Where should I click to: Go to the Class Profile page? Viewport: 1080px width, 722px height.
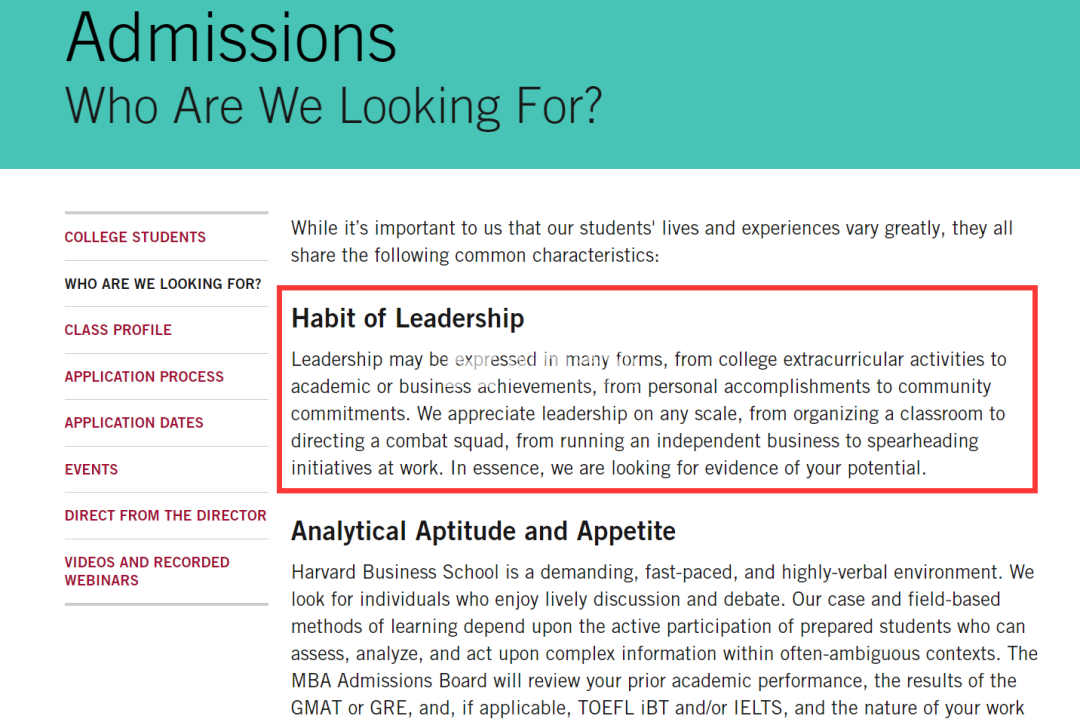[118, 330]
